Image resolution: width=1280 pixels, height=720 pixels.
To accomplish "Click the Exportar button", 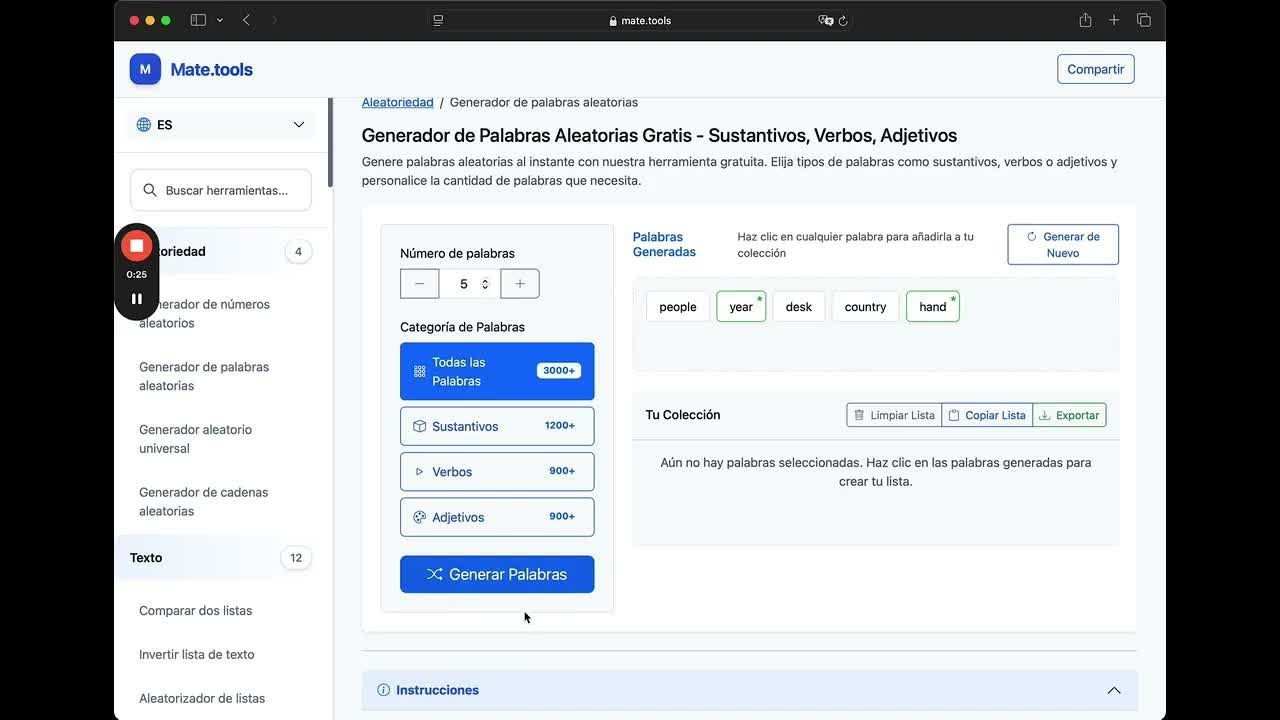I will (x=1069, y=415).
